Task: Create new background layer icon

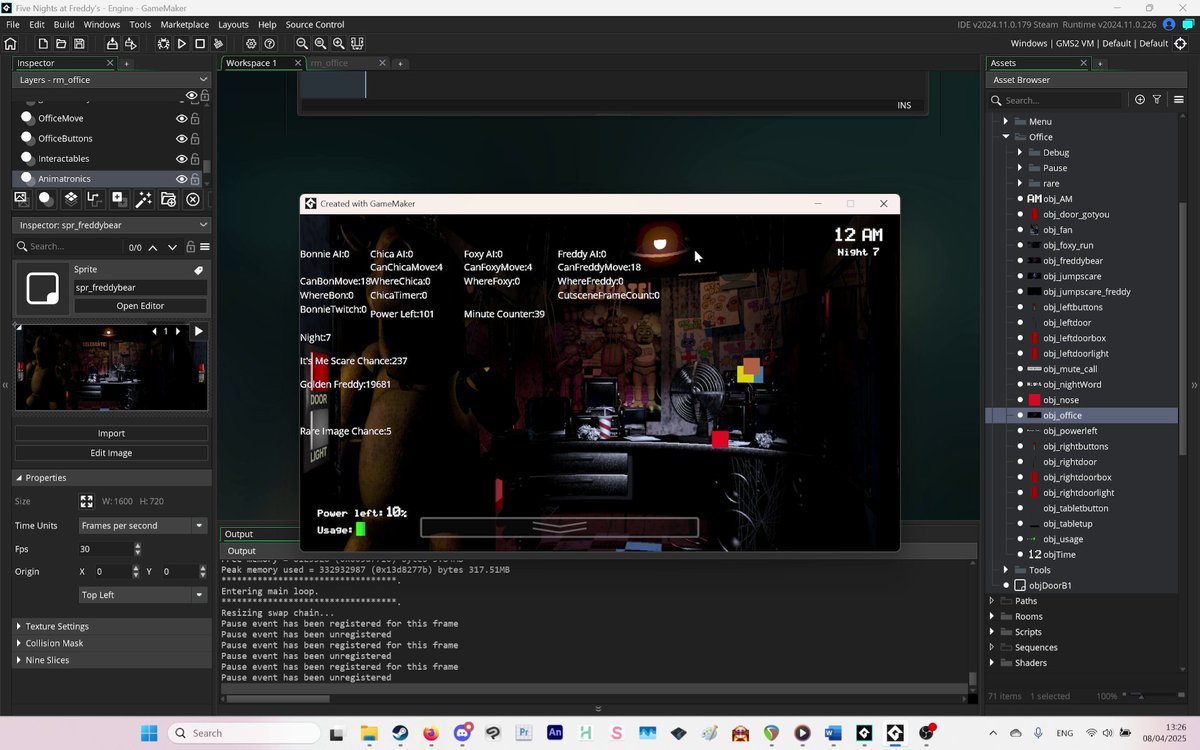Action: coord(21,199)
